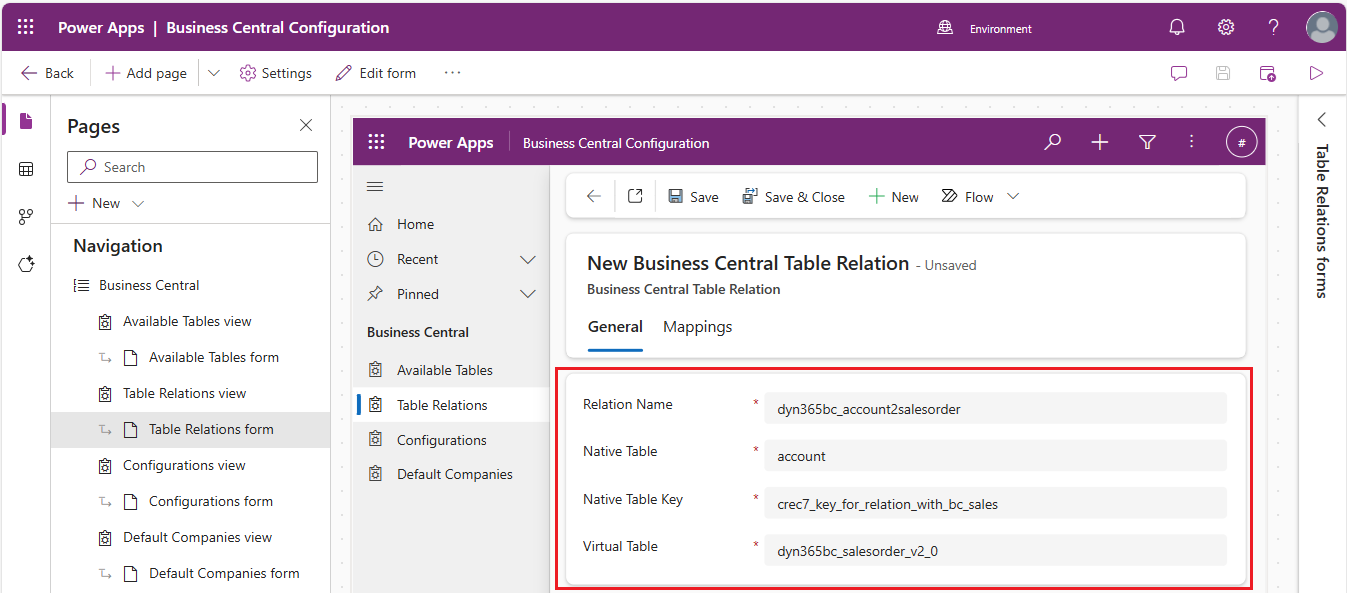Open the app launcher waffle in top header

tap(26, 27)
